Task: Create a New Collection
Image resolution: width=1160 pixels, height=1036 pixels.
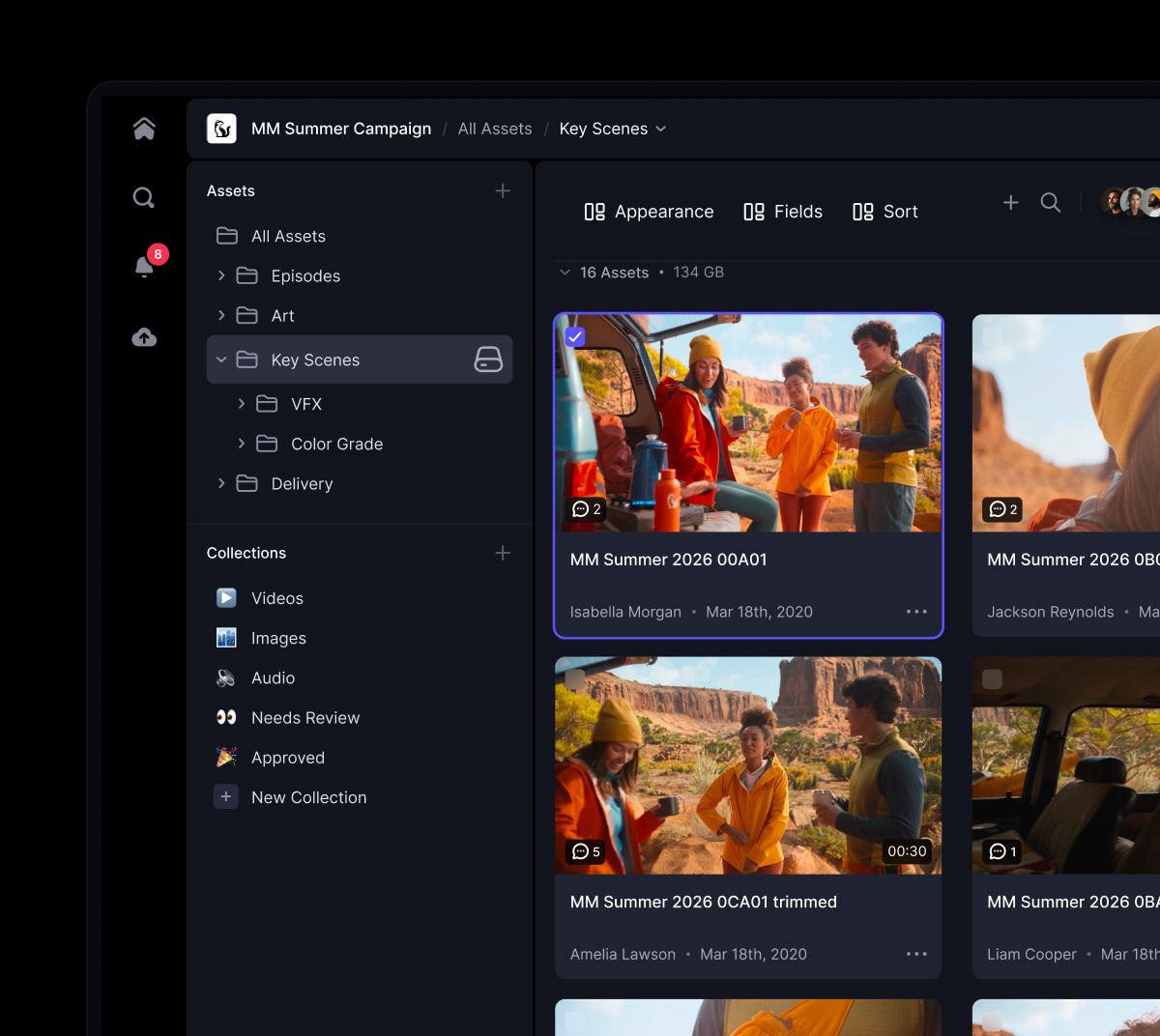Action: pyautogui.click(x=308, y=796)
